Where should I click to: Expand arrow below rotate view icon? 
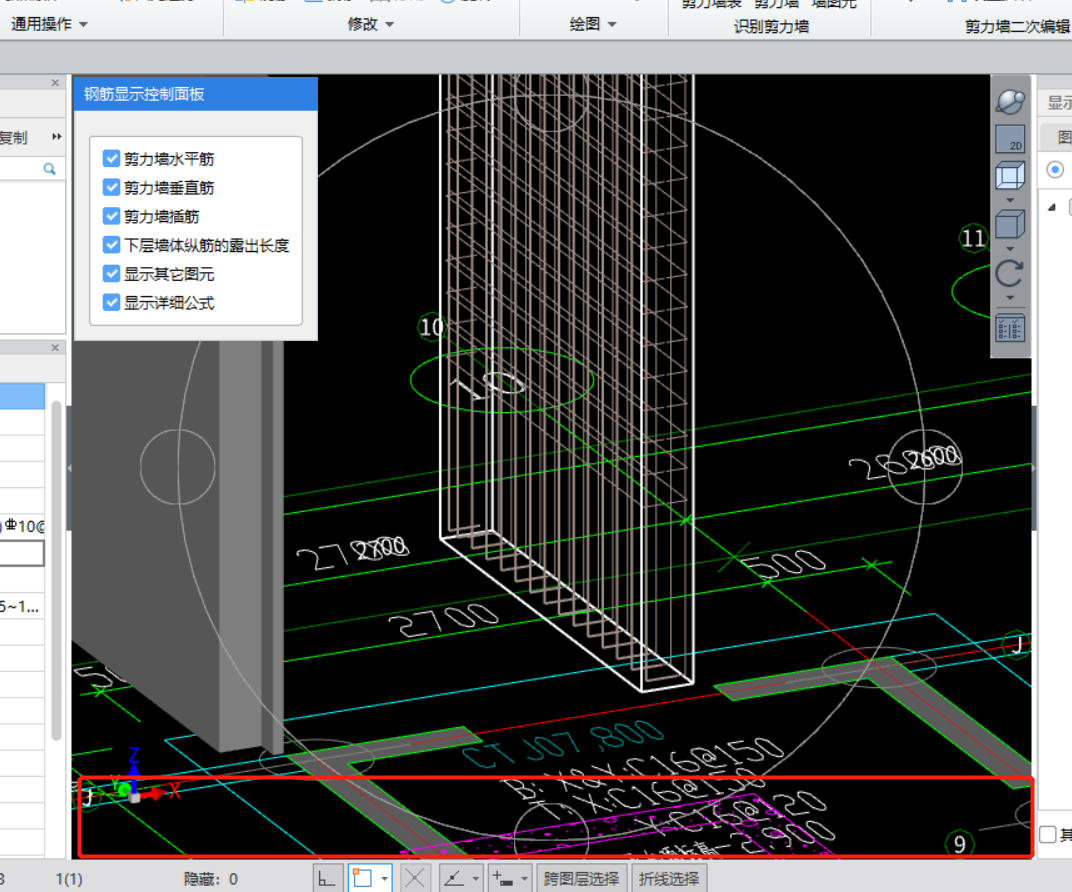pos(1010,297)
